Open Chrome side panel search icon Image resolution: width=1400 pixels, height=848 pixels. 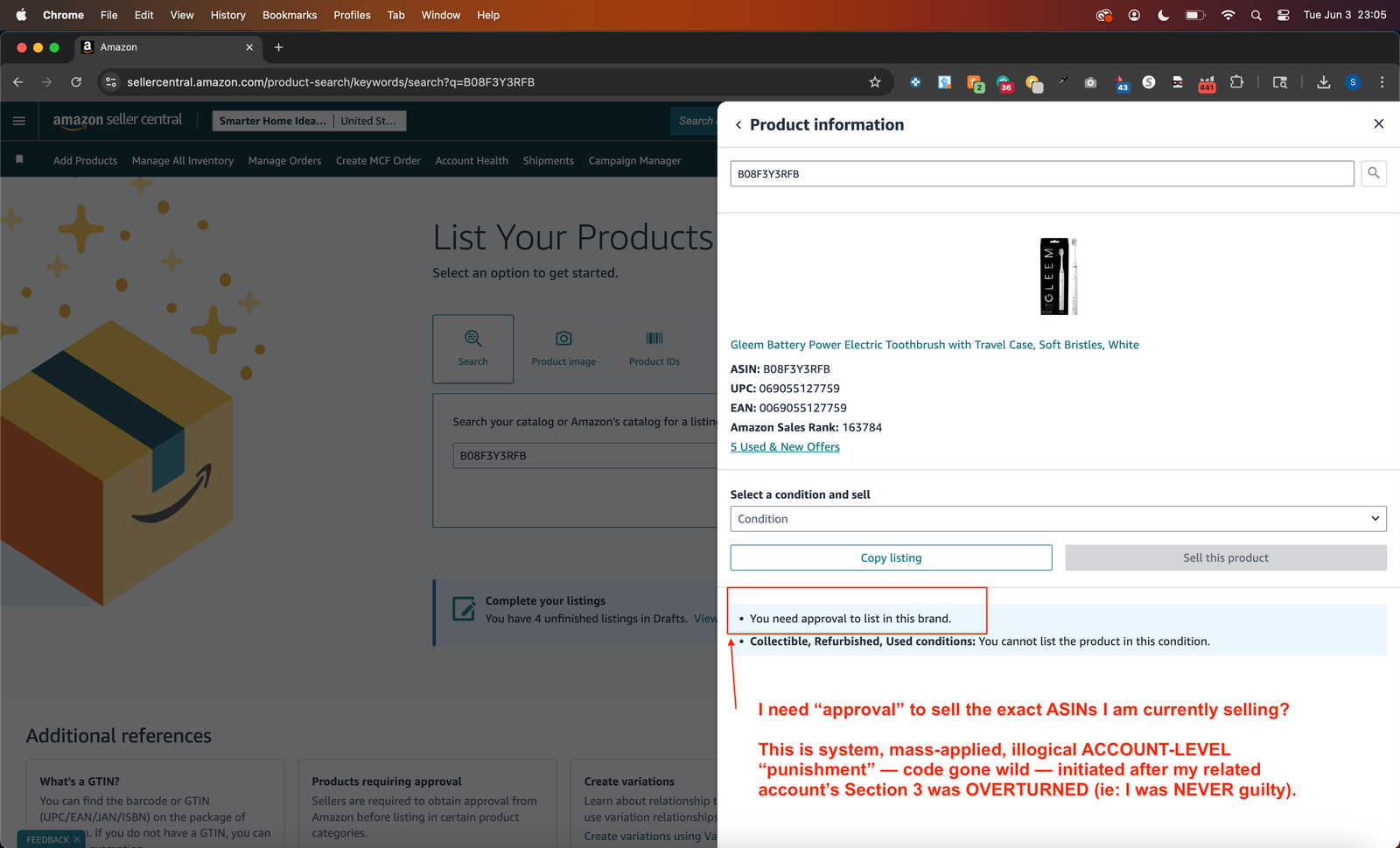(1280, 82)
